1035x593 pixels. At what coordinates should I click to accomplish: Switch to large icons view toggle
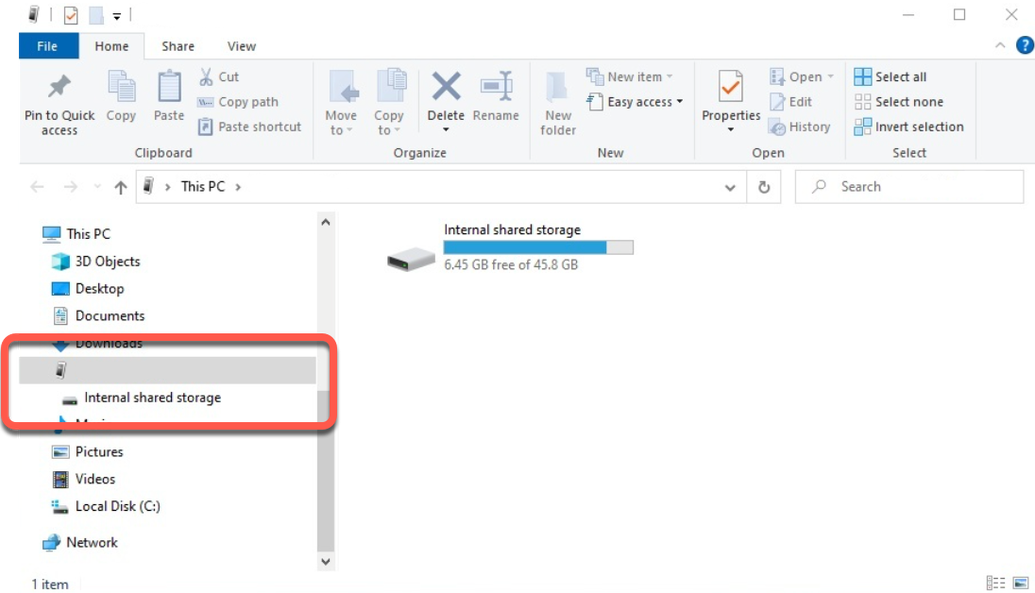[x=1018, y=583]
